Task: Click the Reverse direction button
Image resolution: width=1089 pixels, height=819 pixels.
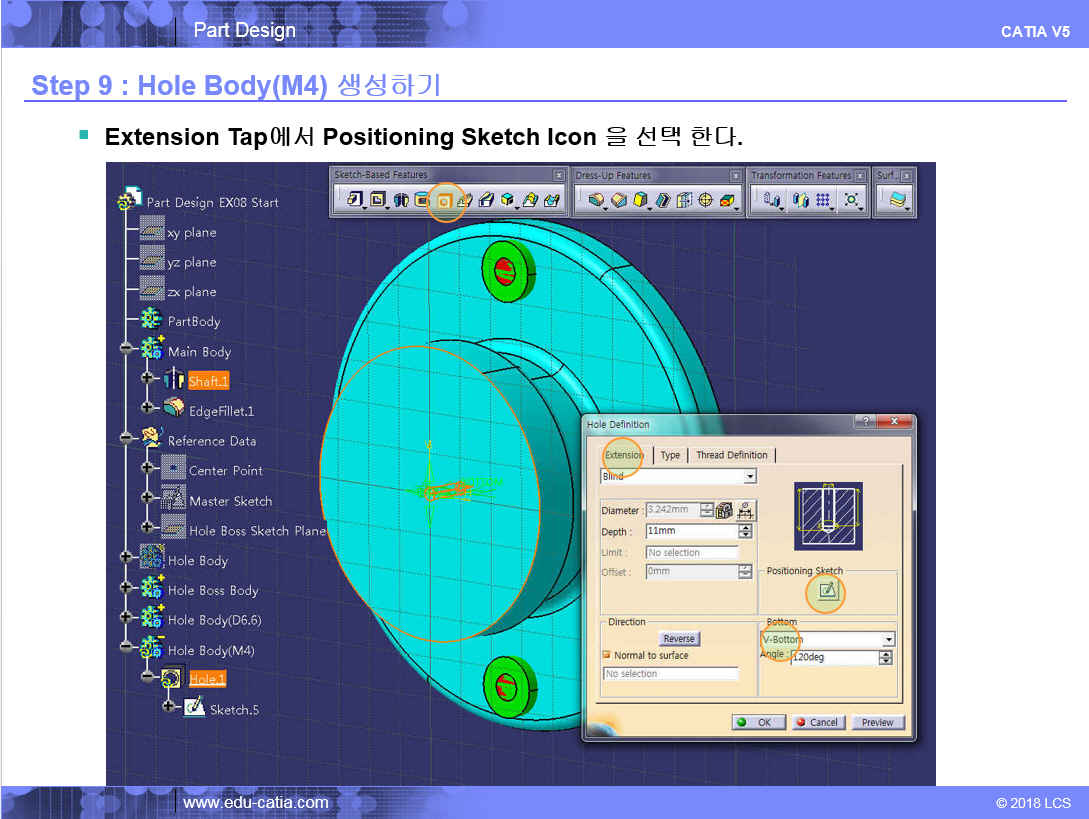Action: (680, 639)
